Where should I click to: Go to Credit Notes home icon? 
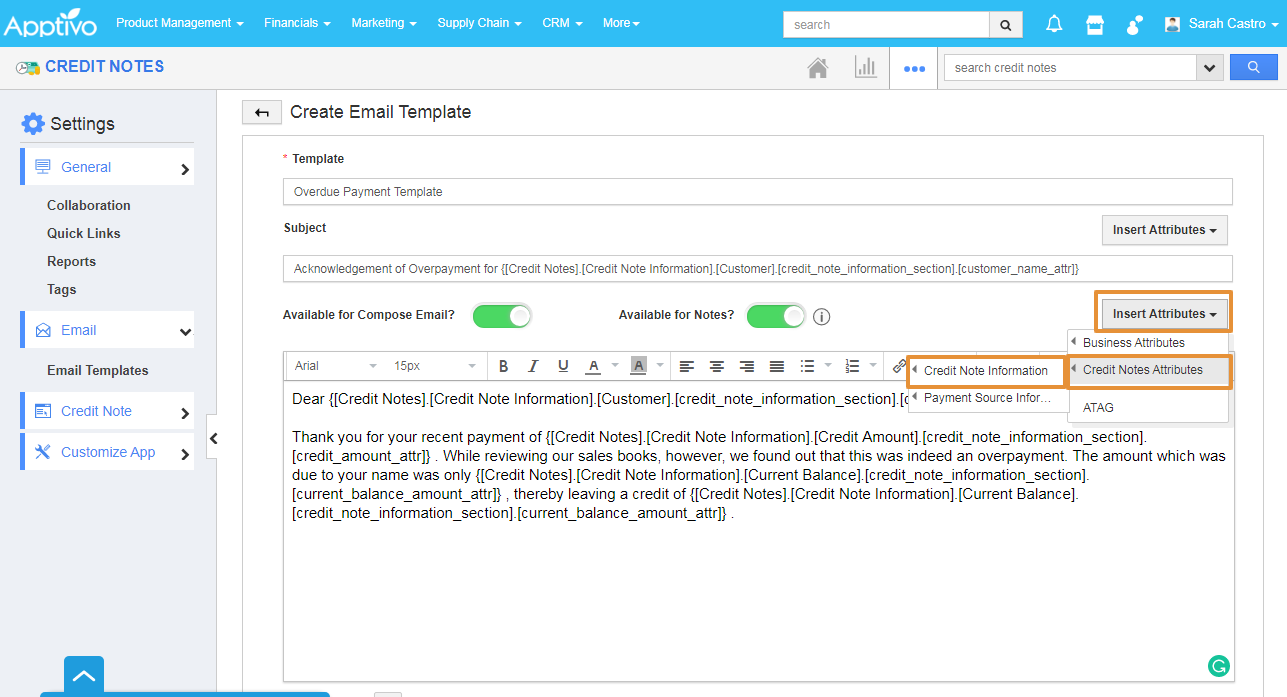[818, 68]
